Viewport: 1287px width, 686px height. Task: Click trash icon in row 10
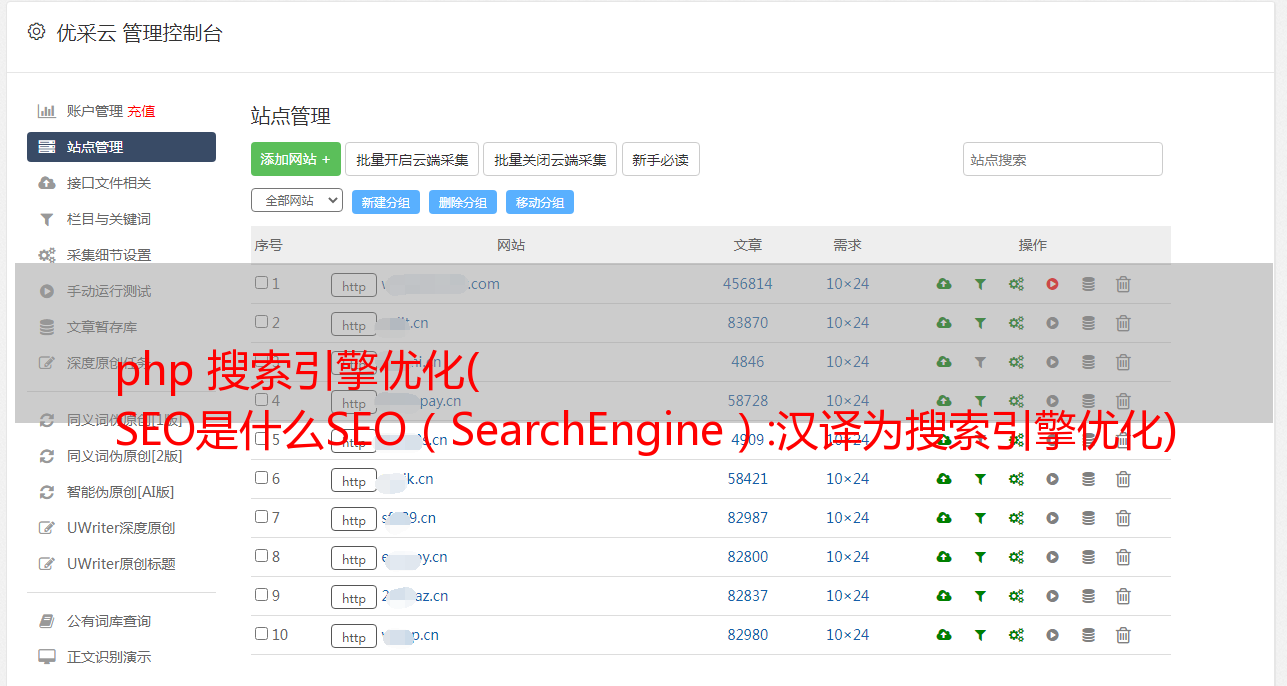point(1123,635)
